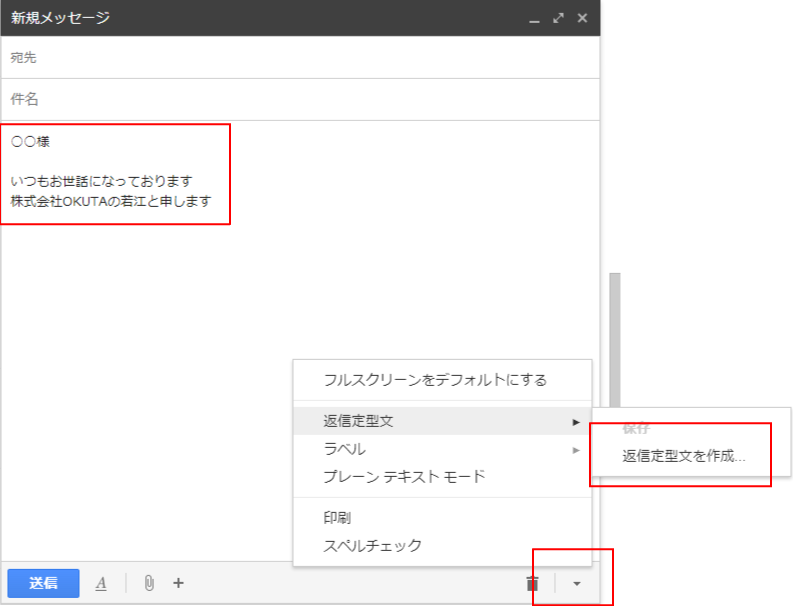Toggle プレーン テキスト モード
The height and width of the screenshot is (606, 793).
(x=404, y=477)
